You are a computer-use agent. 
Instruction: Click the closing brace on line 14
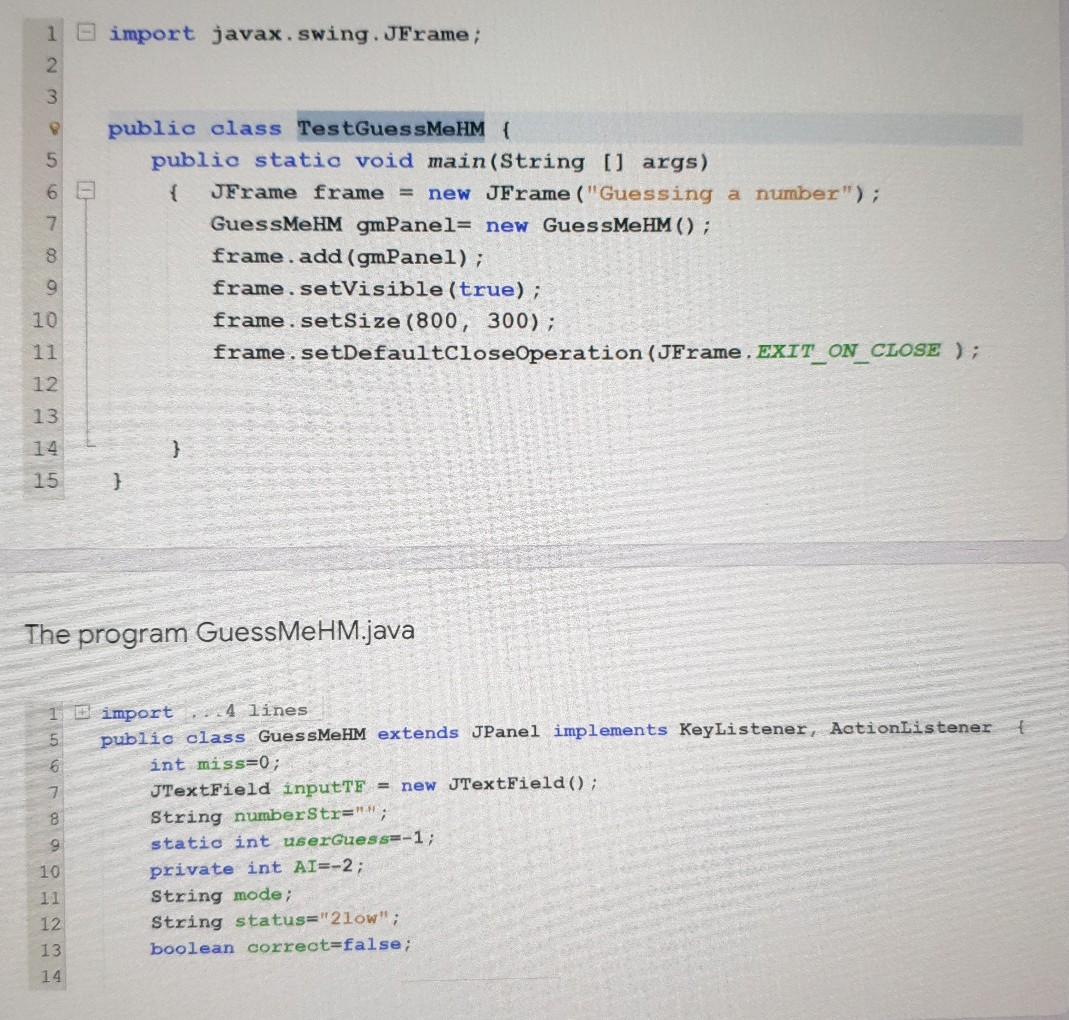tap(176, 449)
